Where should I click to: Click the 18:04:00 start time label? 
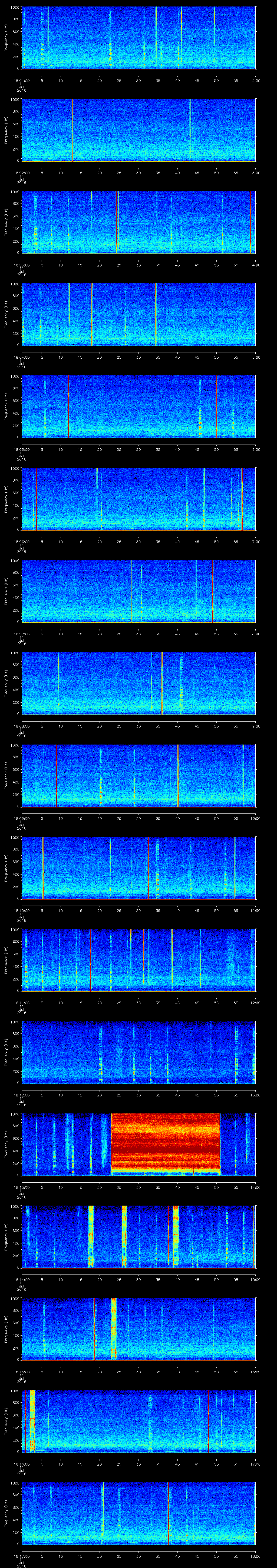click(x=21, y=357)
